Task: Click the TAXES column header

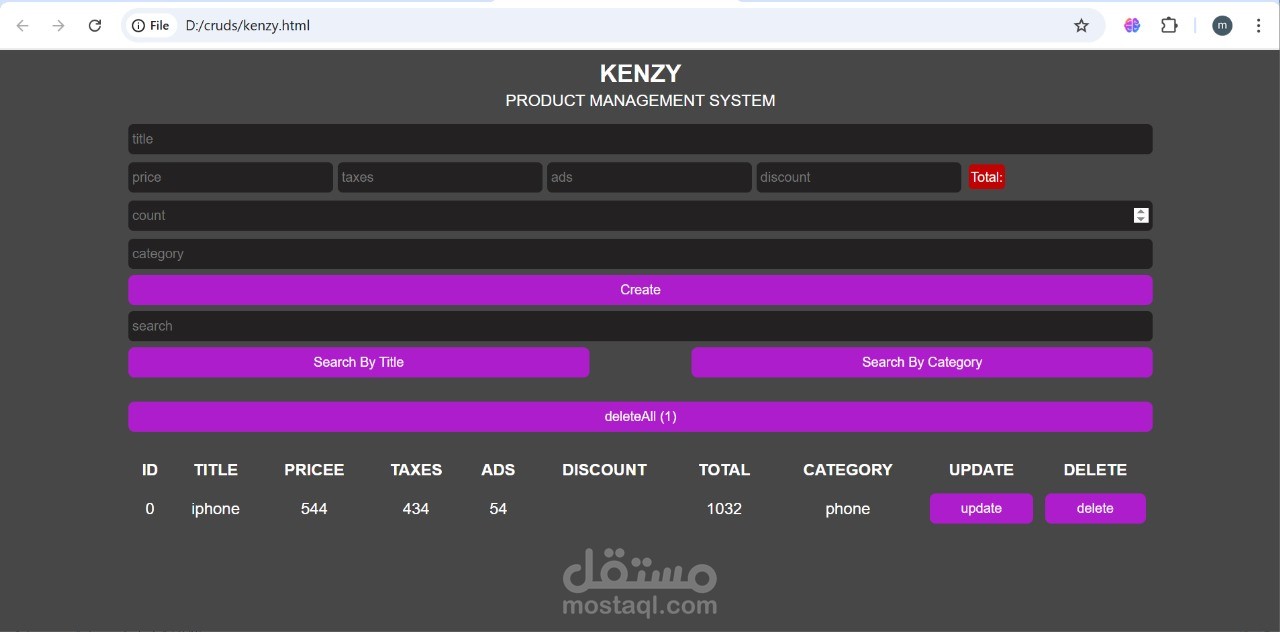Action: [x=416, y=470]
